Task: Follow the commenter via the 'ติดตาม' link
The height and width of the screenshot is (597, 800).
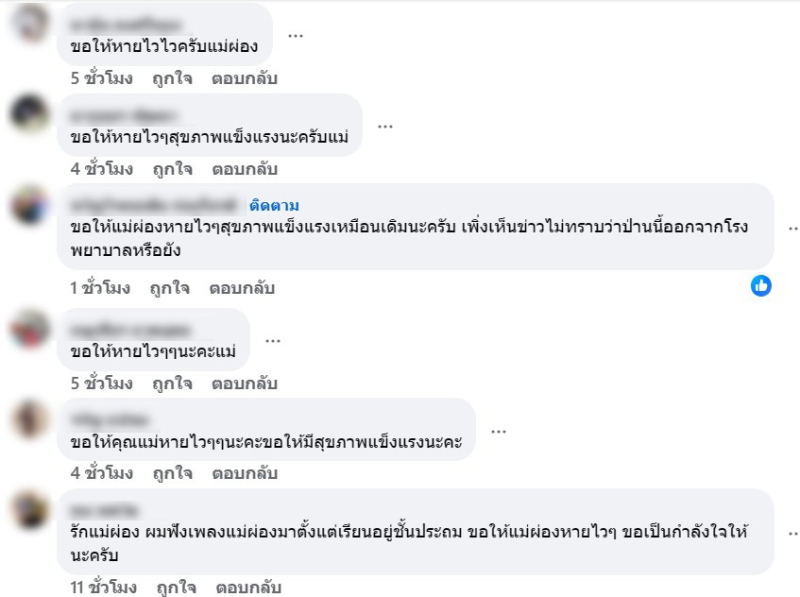Action: point(274,206)
